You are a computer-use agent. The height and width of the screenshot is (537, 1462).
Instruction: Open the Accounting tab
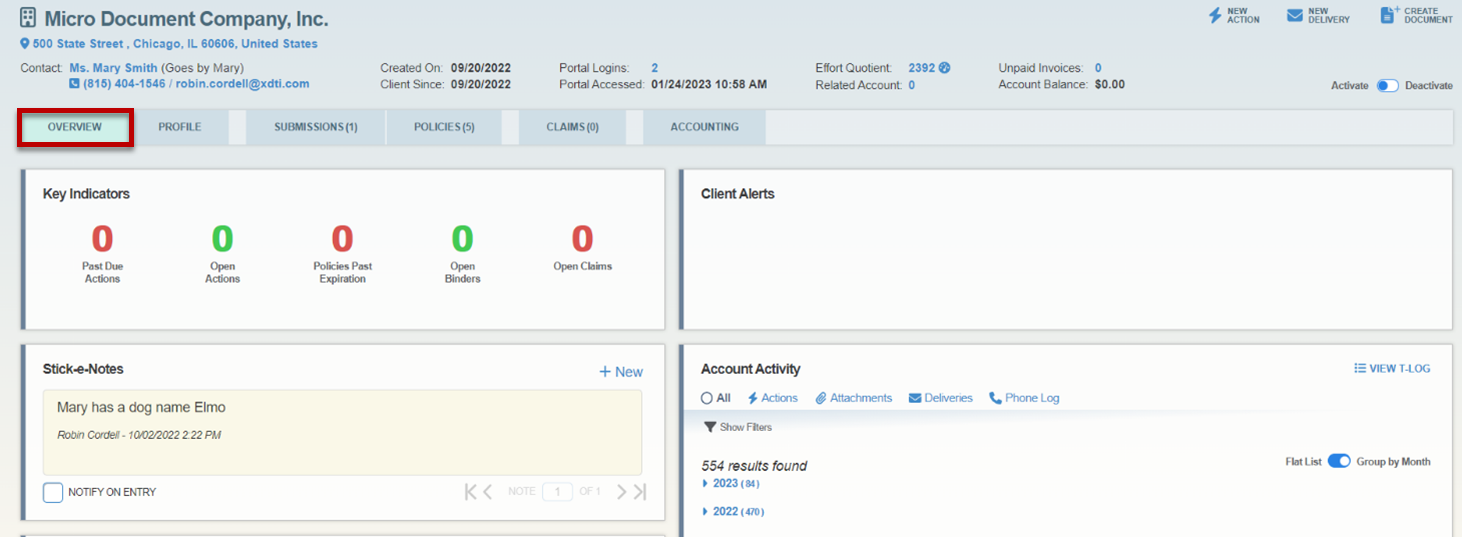point(704,128)
